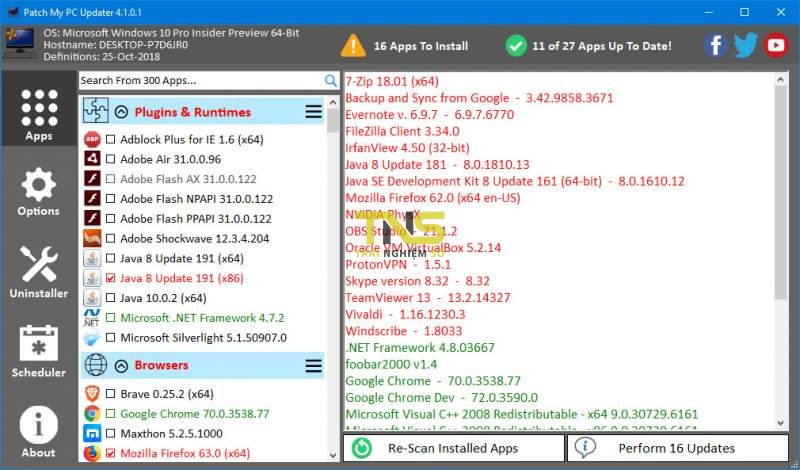Image resolution: width=800 pixels, height=470 pixels.
Task: Click the Microsoft Silverlight icon
Action: tap(92, 337)
